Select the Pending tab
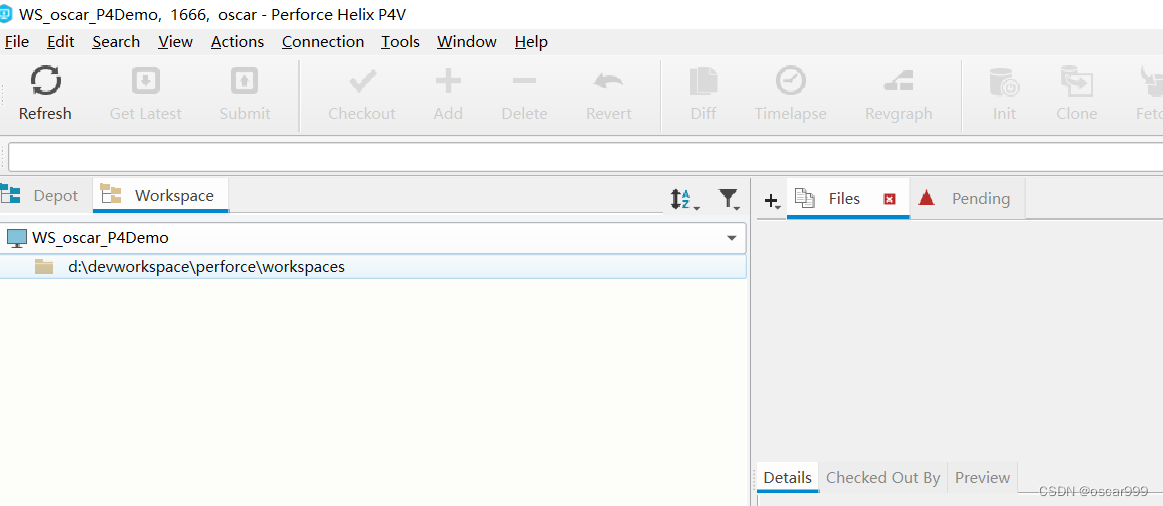Image resolution: width=1163 pixels, height=506 pixels. [x=967, y=199]
